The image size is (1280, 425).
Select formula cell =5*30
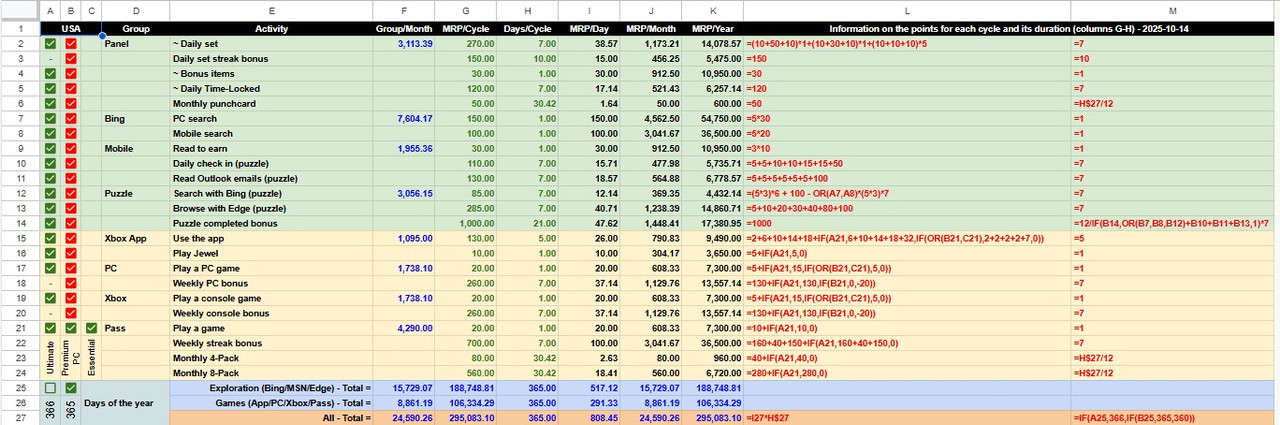(907, 119)
